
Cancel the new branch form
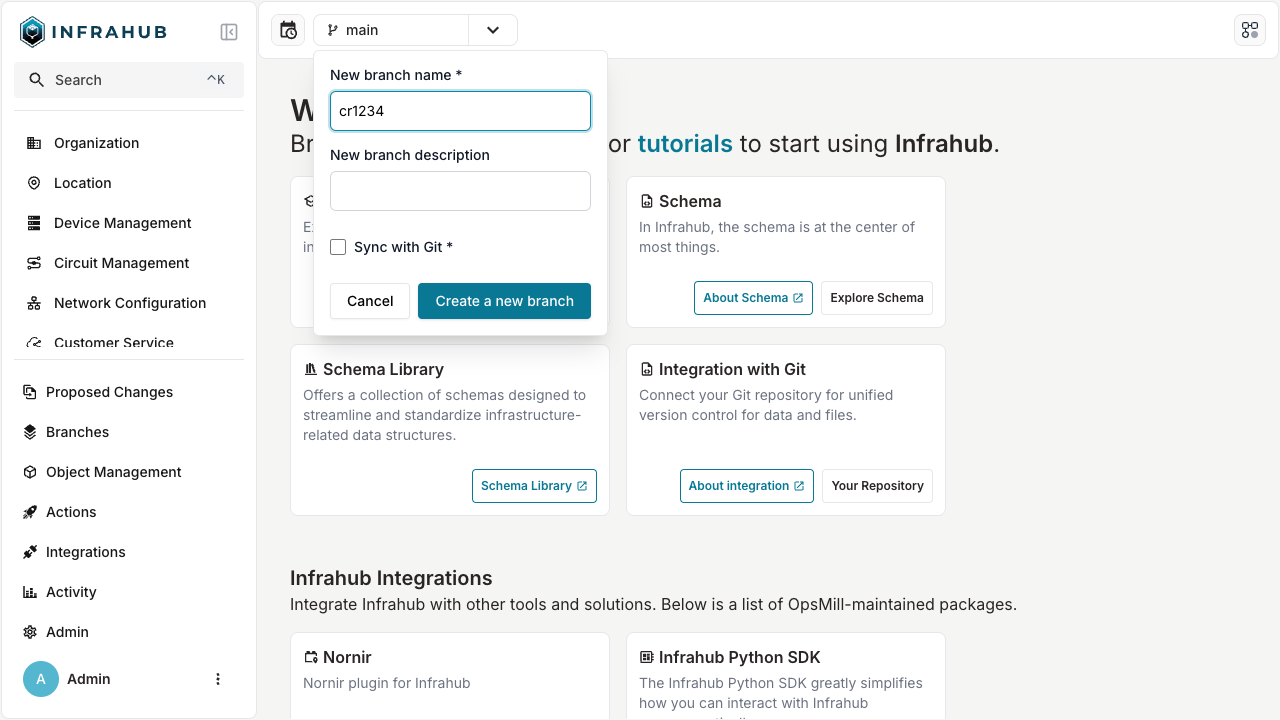pos(370,301)
